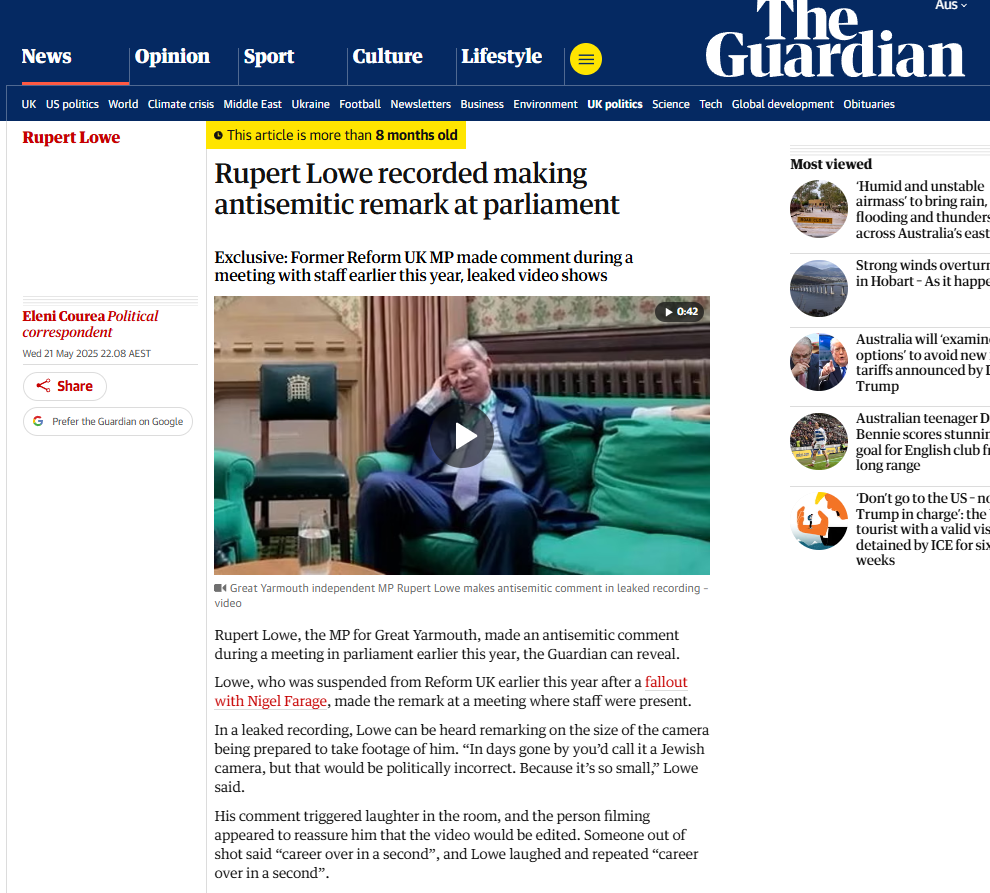Screen dimensions: 990x893
Task: Open the Opinion section tab
Action: coord(172,56)
